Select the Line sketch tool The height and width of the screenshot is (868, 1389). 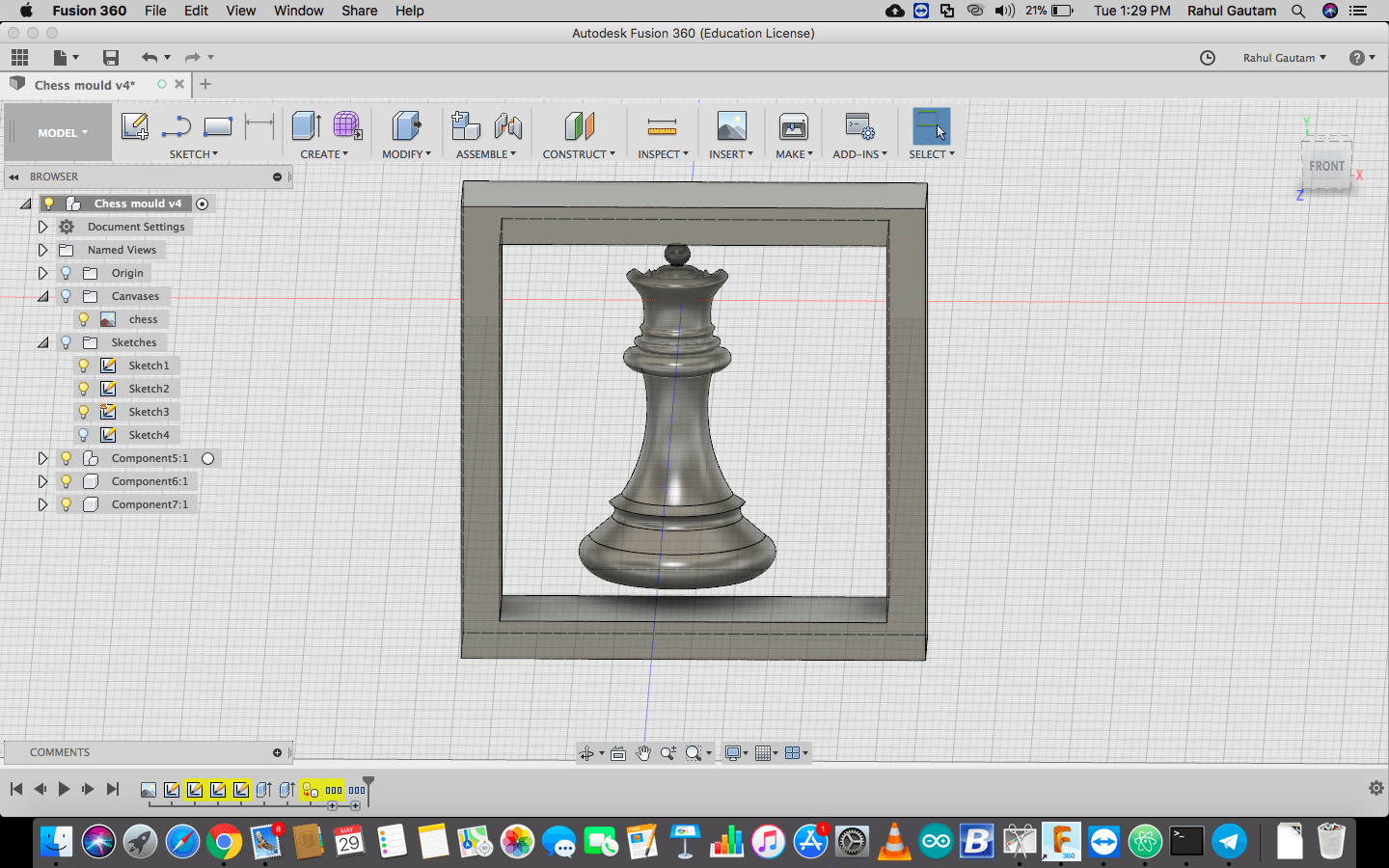(177, 126)
